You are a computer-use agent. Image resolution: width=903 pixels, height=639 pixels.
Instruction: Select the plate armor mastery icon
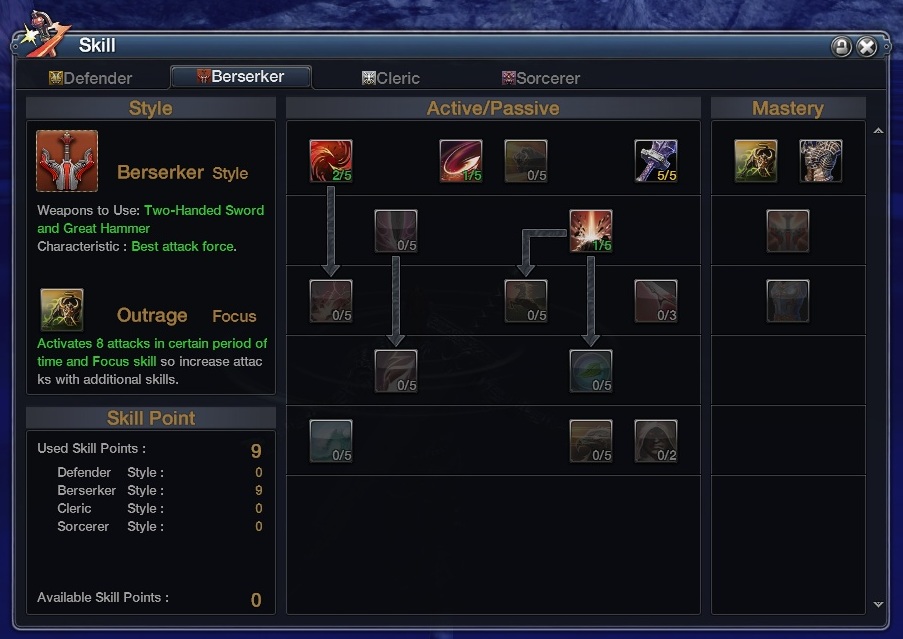pos(821,161)
